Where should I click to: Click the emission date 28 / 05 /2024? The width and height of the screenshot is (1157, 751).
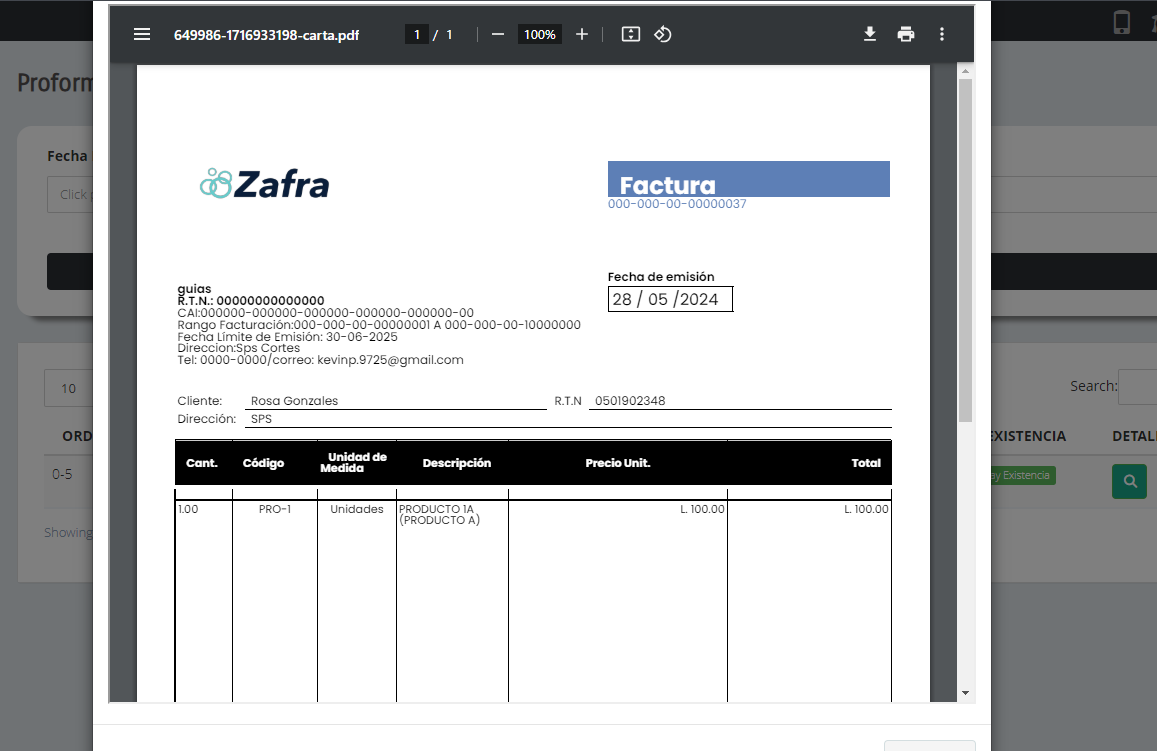670,299
